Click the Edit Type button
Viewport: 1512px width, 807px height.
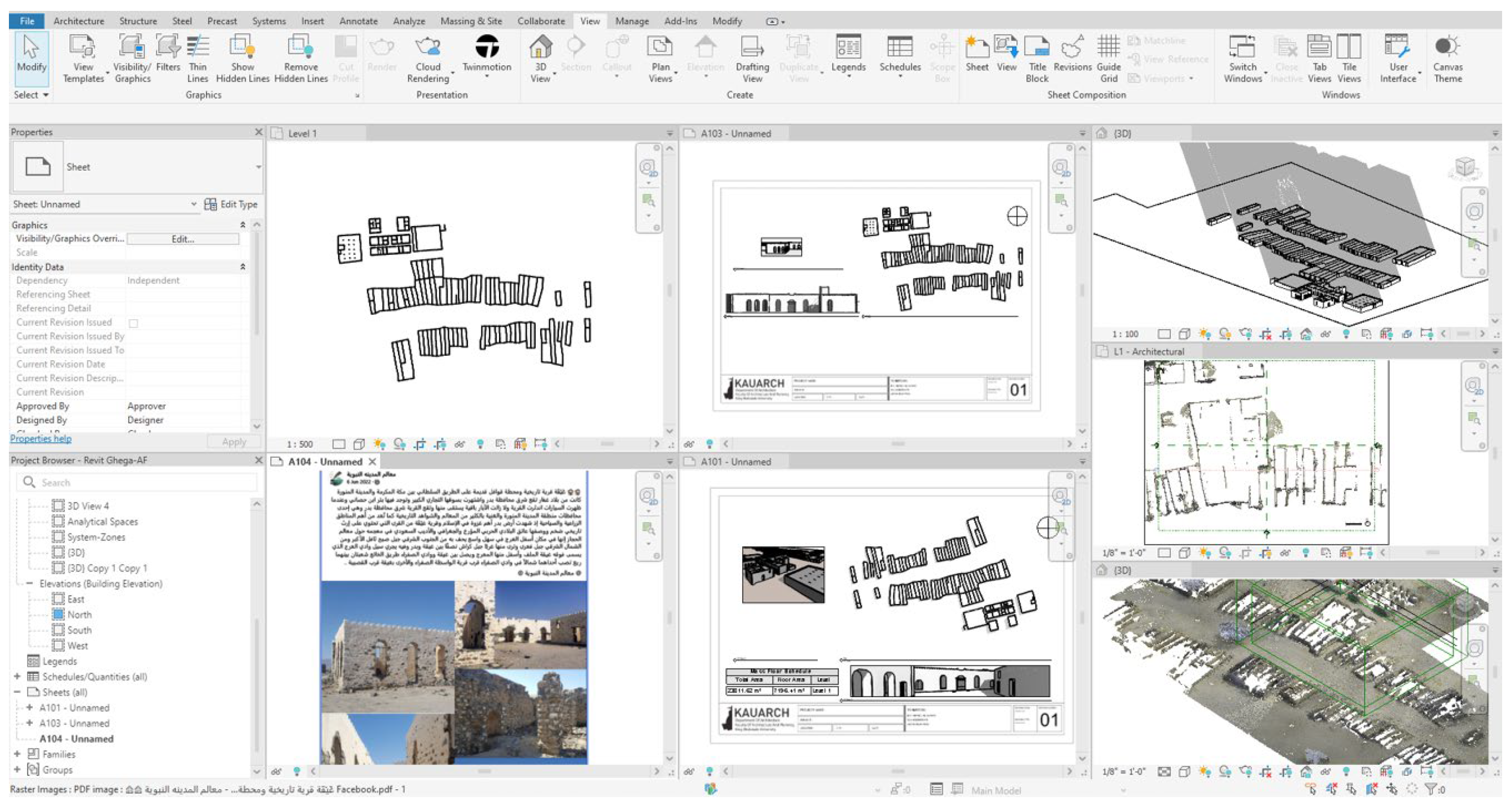[x=231, y=204]
